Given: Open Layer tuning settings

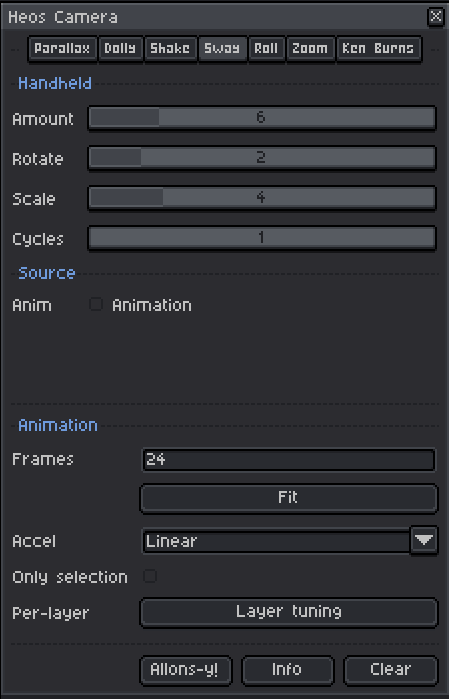Looking at the screenshot, I should click(288, 612).
